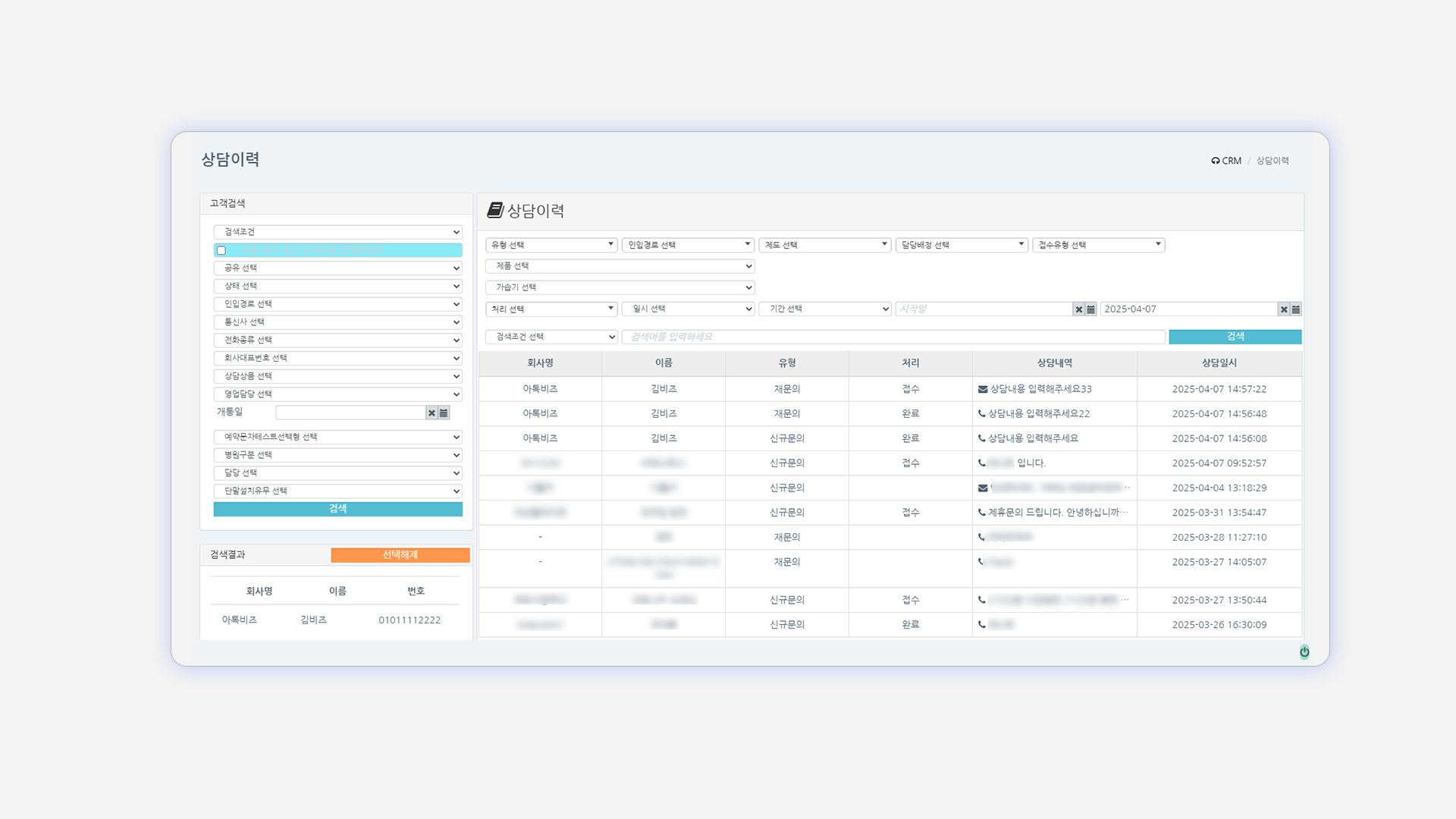Expand the 유형 선택 dropdown

coord(551,245)
